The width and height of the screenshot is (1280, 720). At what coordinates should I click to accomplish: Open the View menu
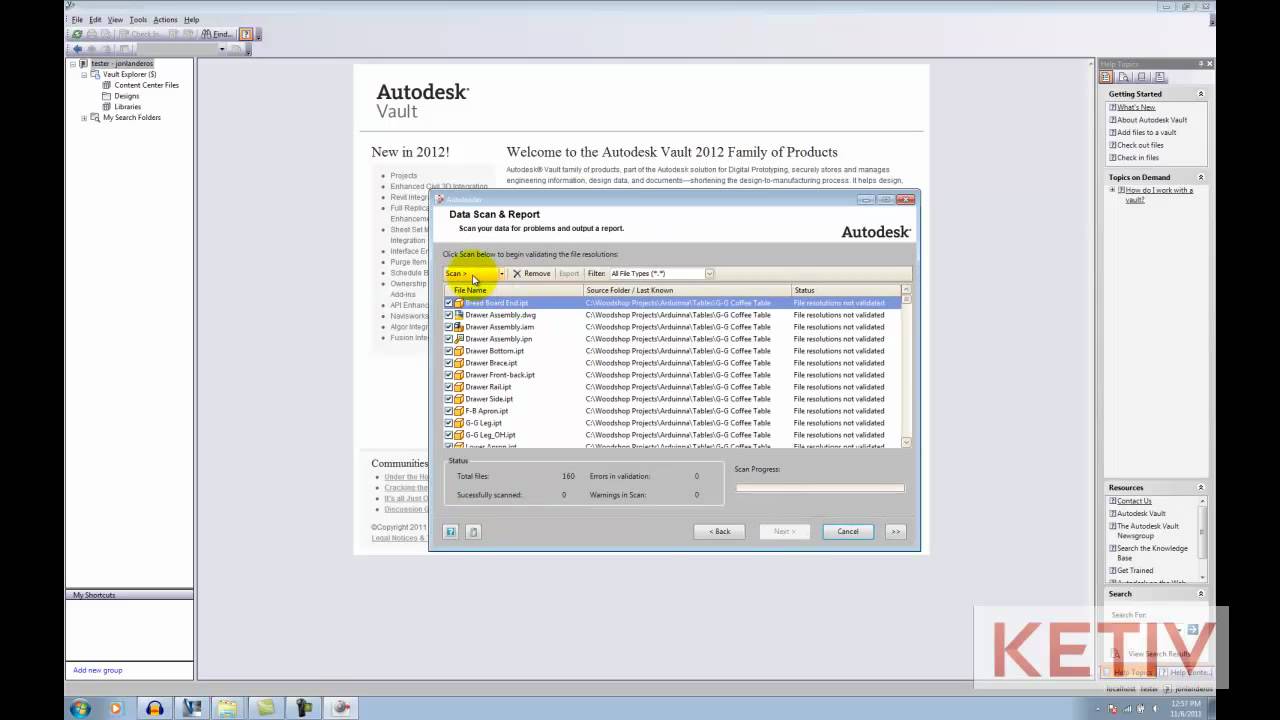tap(115, 20)
